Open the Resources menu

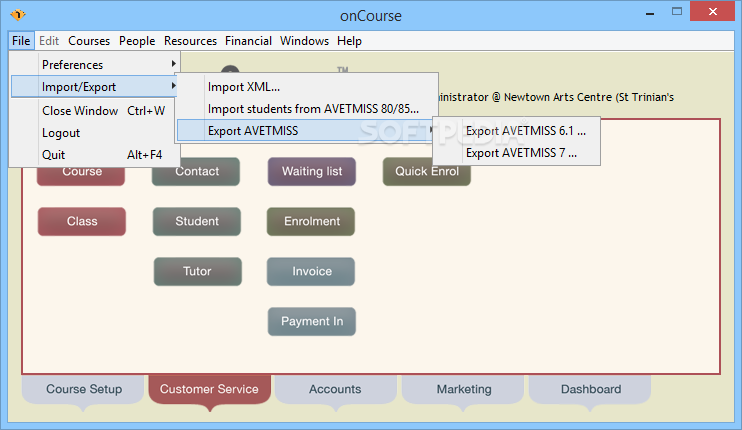coord(190,41)
